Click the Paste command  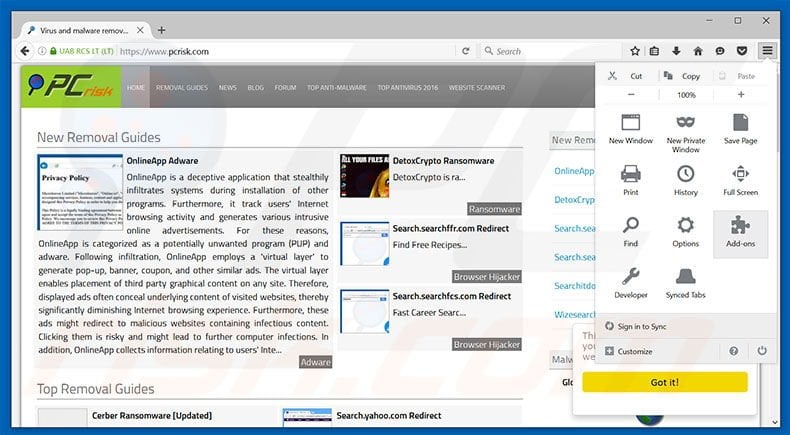[738, 76]
